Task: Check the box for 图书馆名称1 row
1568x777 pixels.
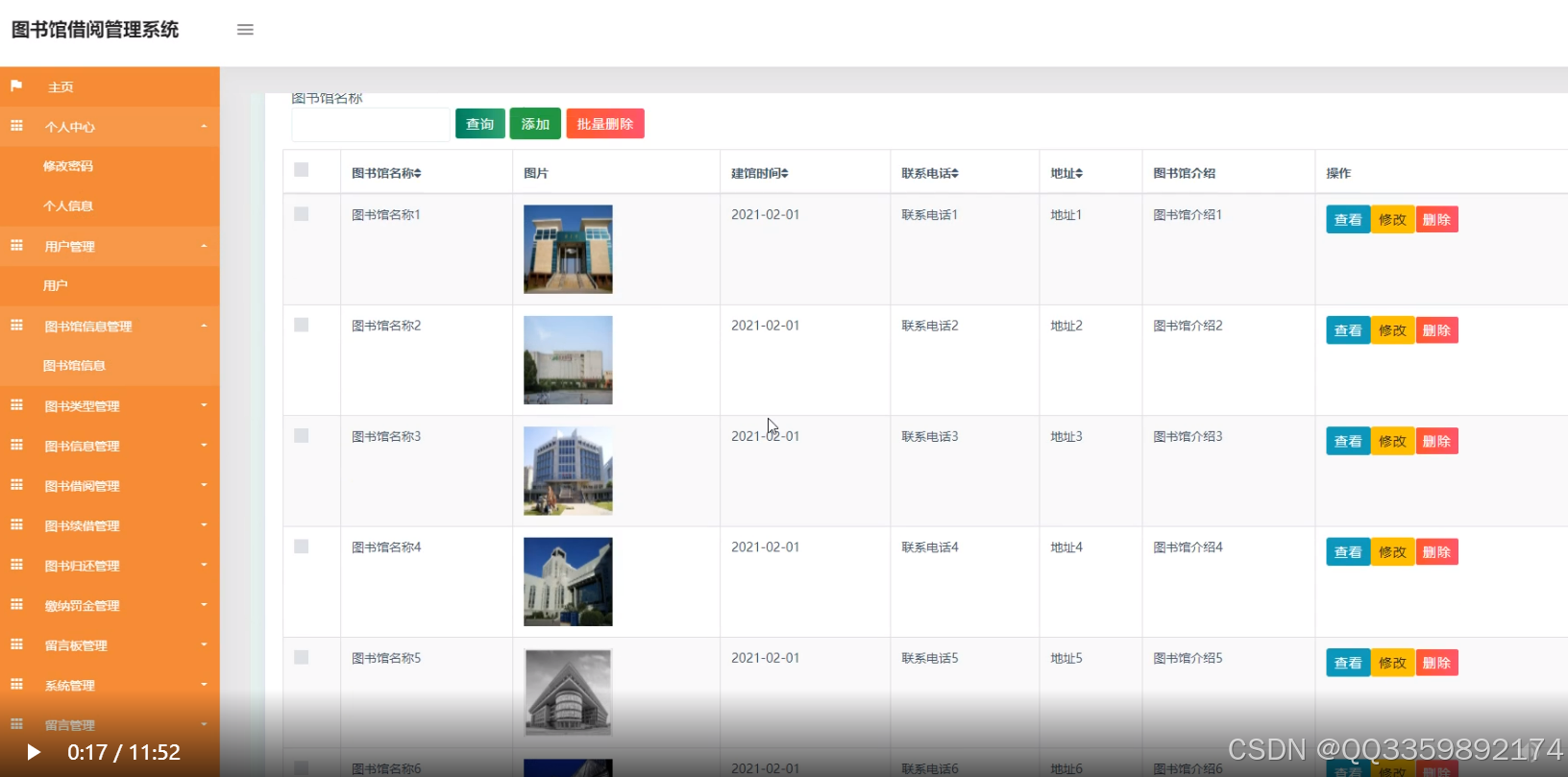Action: [x=302, y=214]
